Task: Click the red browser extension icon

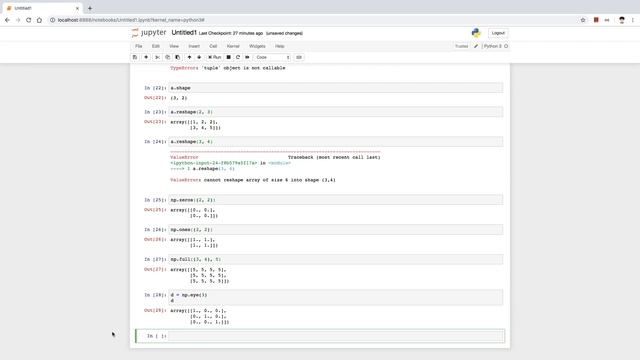Action: coord(596,20)
